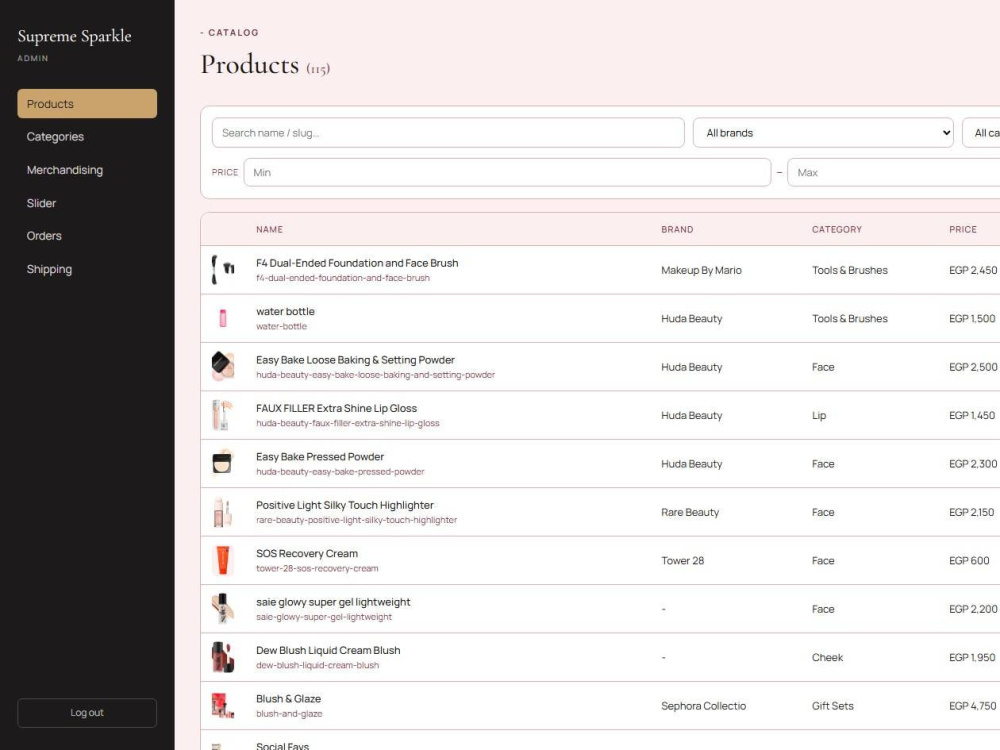Click Huda Beauty brand in water bottle row
Viewport: 1000px width, 750px height.
[x=691, y=318]
